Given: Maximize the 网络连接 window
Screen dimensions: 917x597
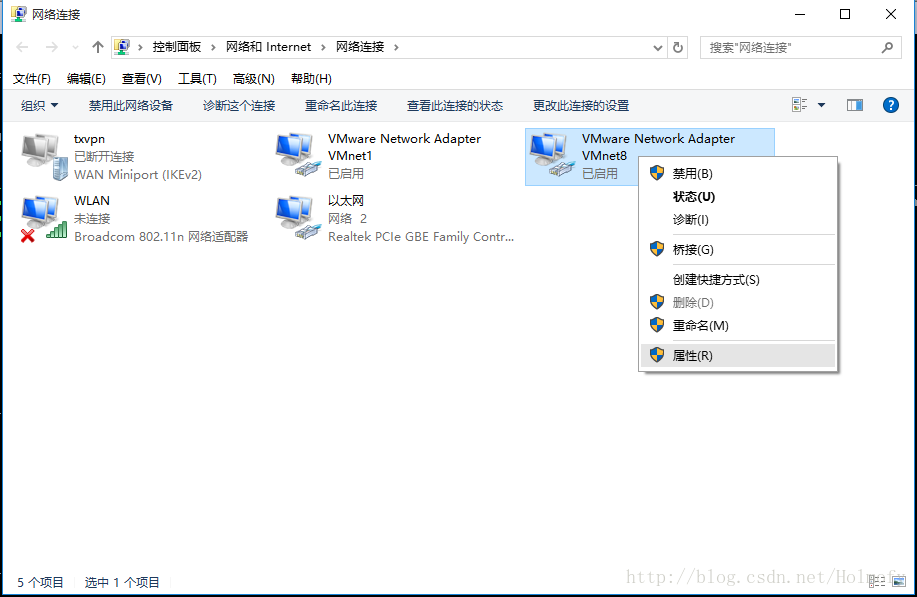Looking at the screenshot, I should click(845, 14).
